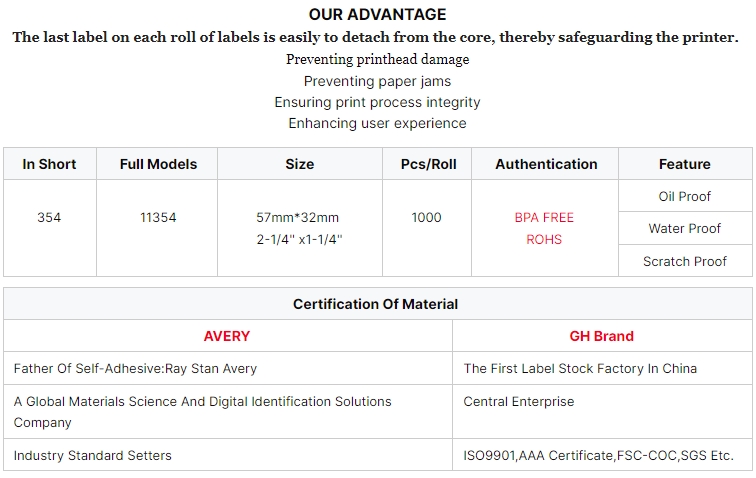
Task: Select the Authentication column header
Action: click(545, 164)
